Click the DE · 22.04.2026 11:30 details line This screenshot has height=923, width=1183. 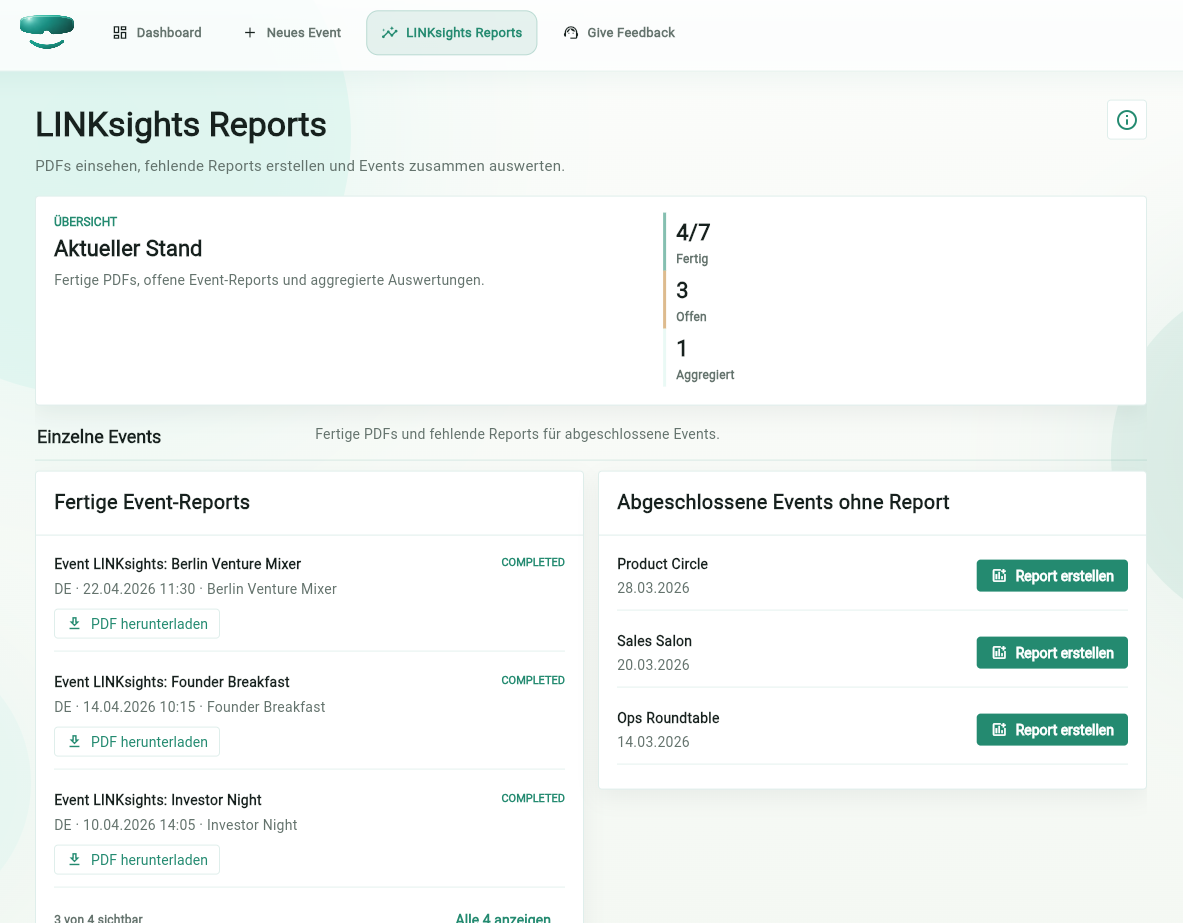(195, 589)
